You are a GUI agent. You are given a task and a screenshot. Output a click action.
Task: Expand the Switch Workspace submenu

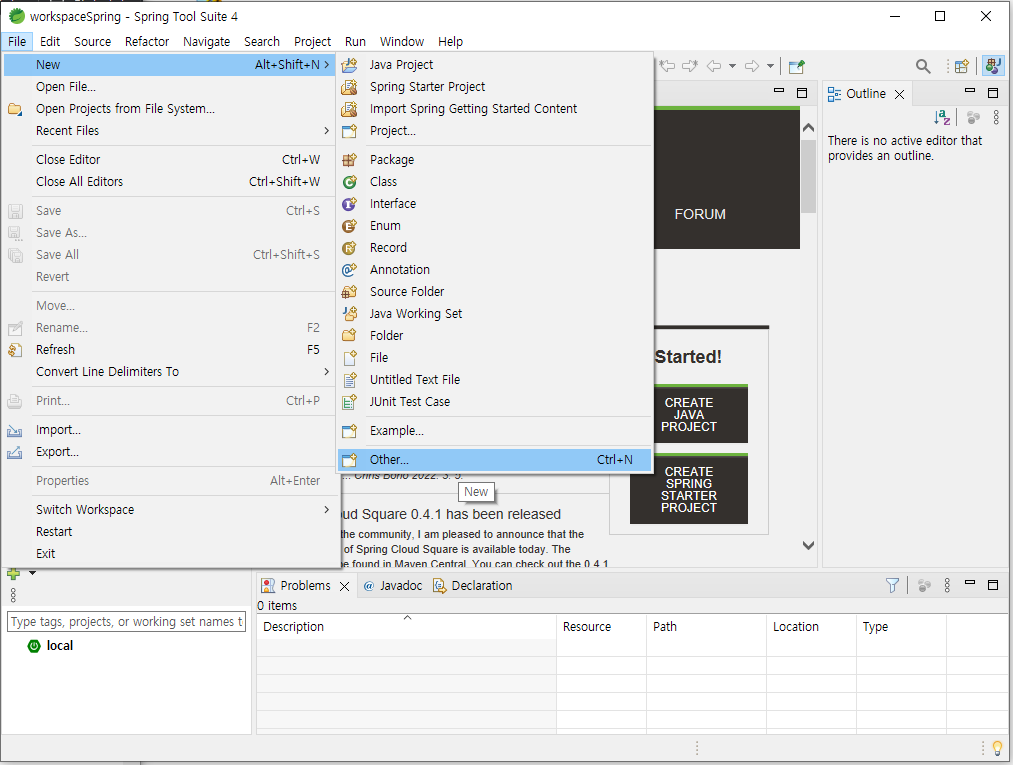(x=326, y=510)
